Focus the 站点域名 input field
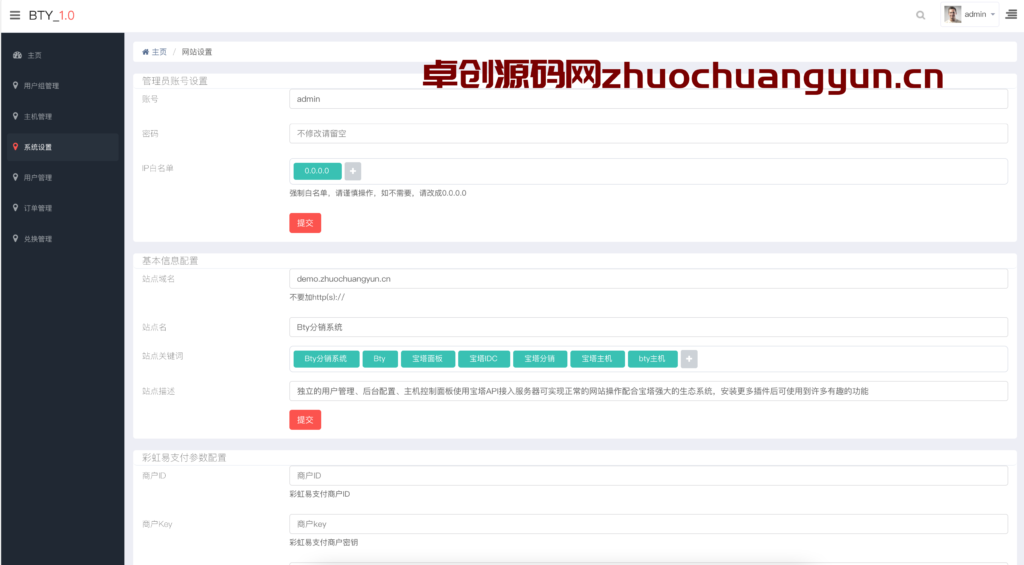1024x565 pixels. tap(648, 278)
